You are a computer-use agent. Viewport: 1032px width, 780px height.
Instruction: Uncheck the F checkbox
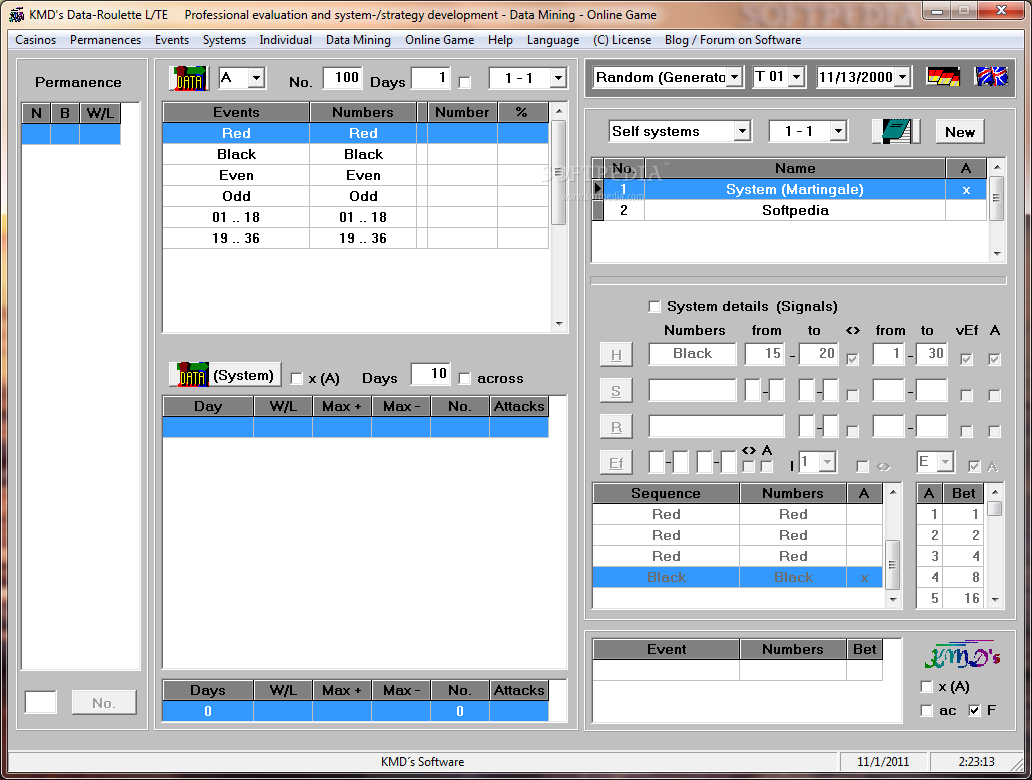[975, 710]
